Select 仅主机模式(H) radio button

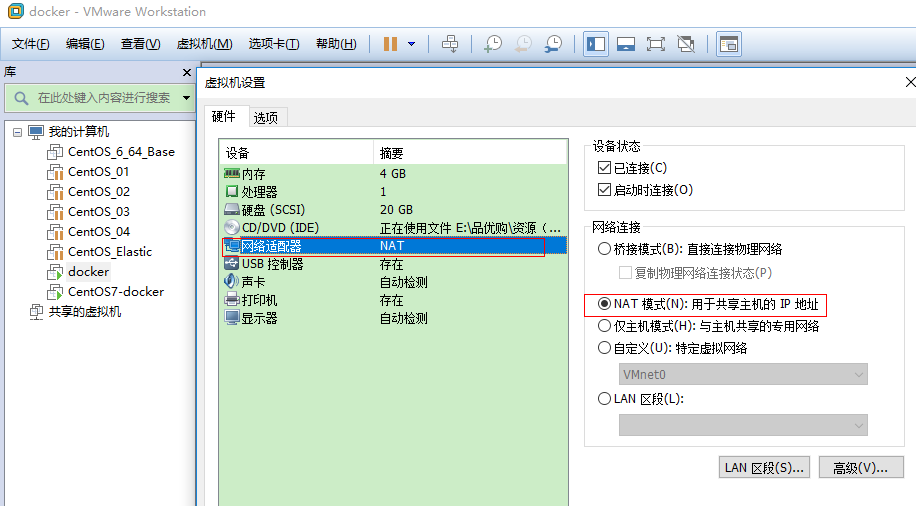click(x=604, y=326)
